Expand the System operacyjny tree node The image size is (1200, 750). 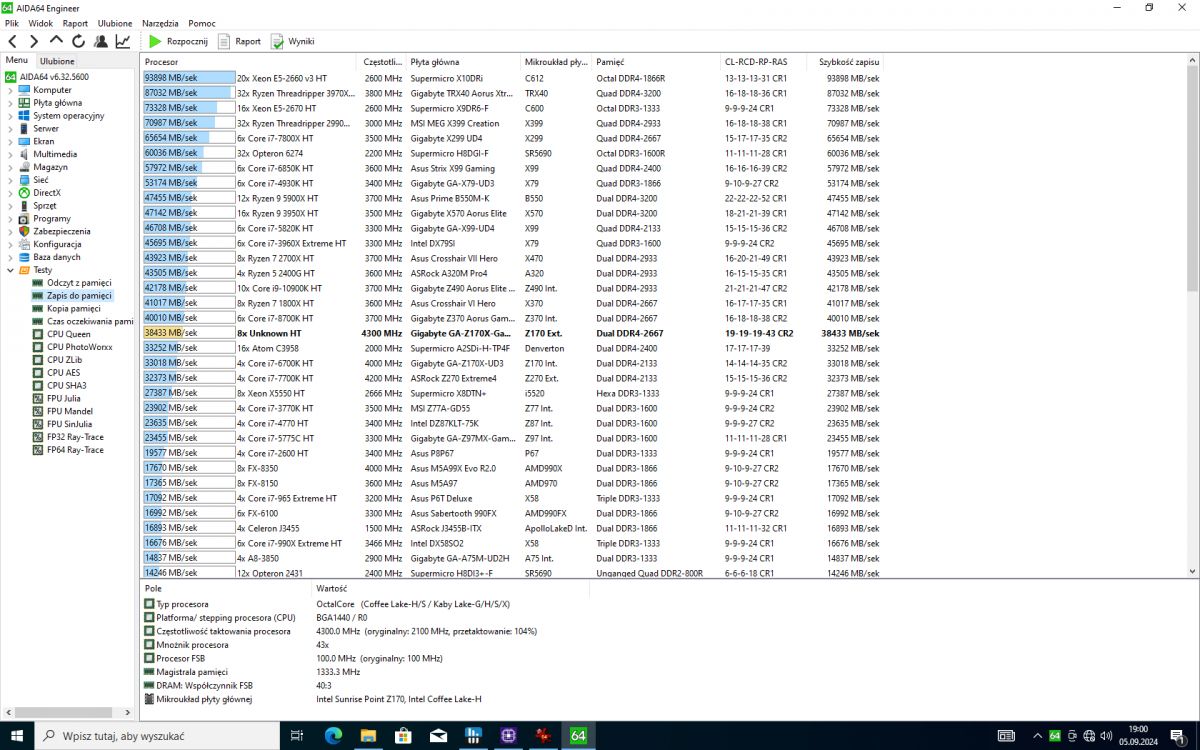click(11, 116)
